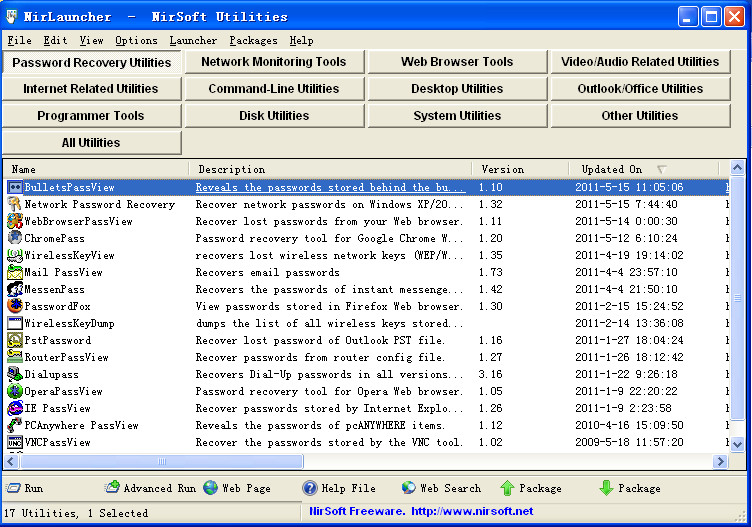Click the Web Search icon
Viewport: 752px width, 527px height.
(408, 488)
